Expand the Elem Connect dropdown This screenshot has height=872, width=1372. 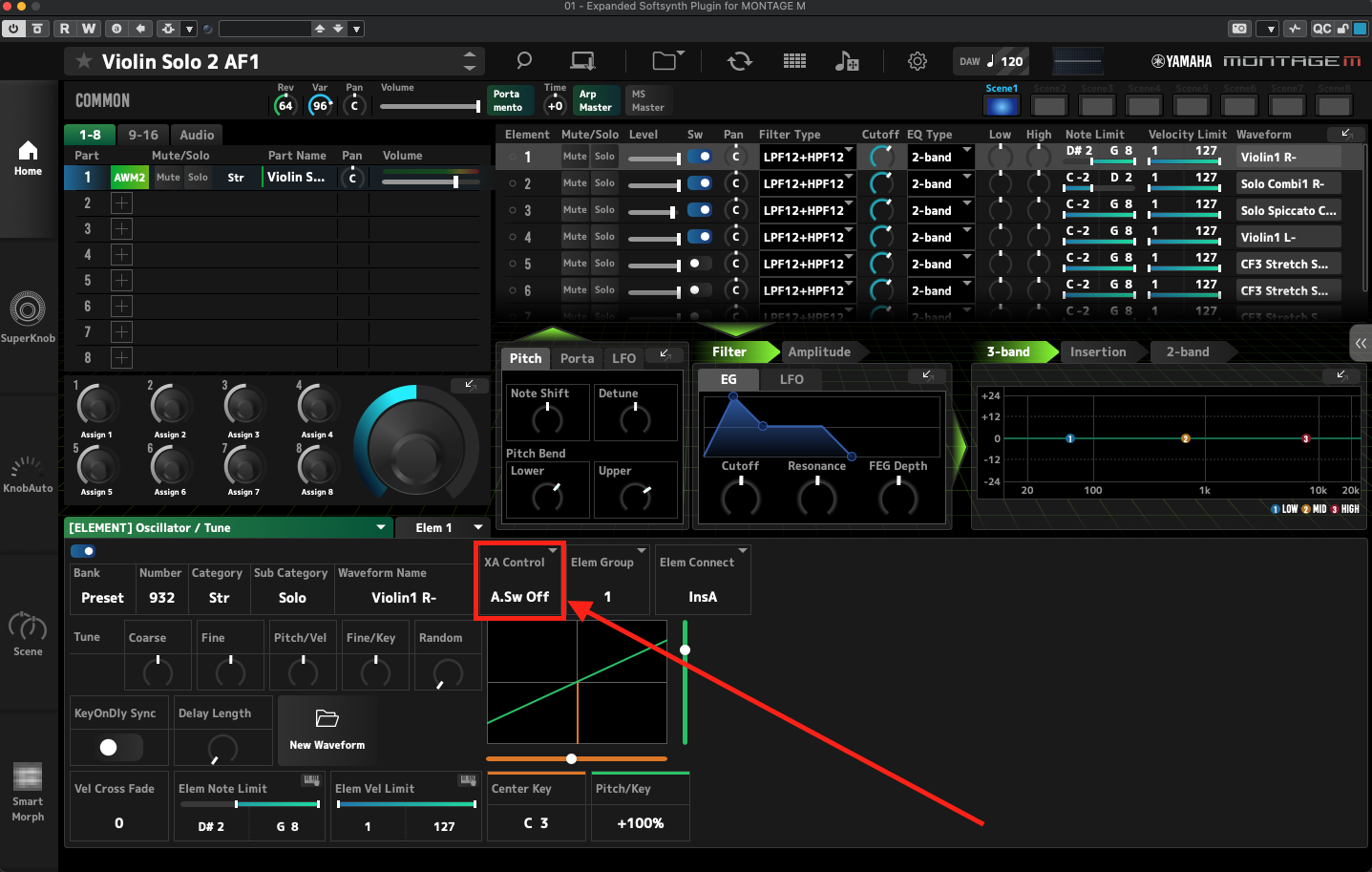(703, 581)
